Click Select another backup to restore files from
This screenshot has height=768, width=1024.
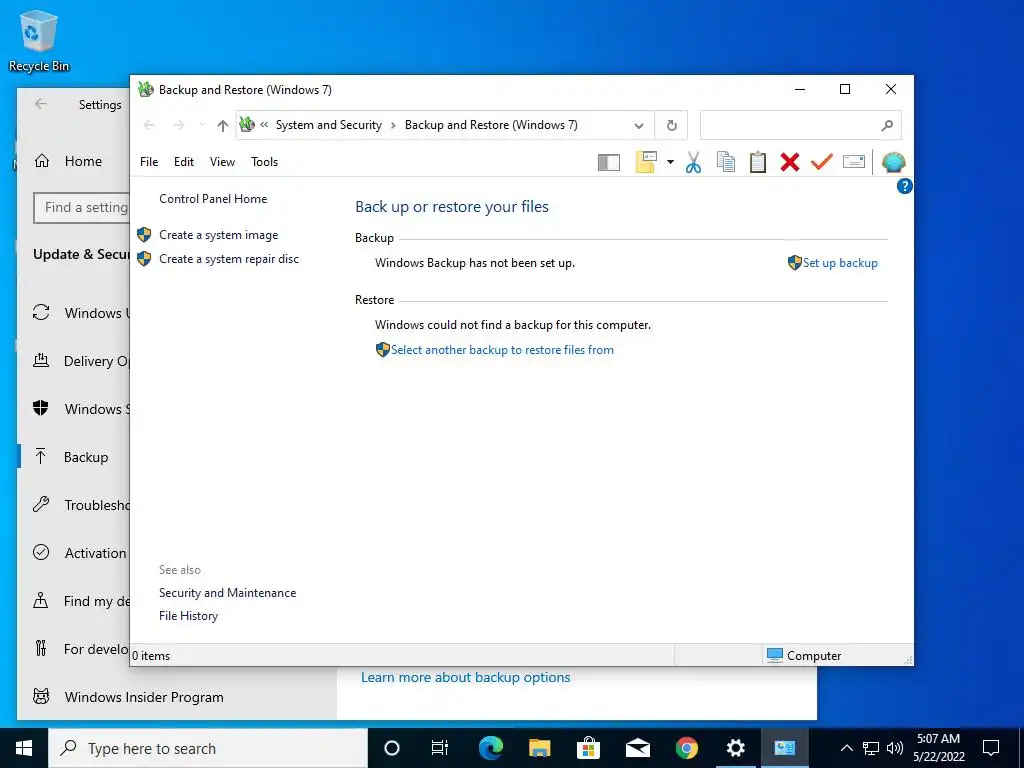(502, 350)
